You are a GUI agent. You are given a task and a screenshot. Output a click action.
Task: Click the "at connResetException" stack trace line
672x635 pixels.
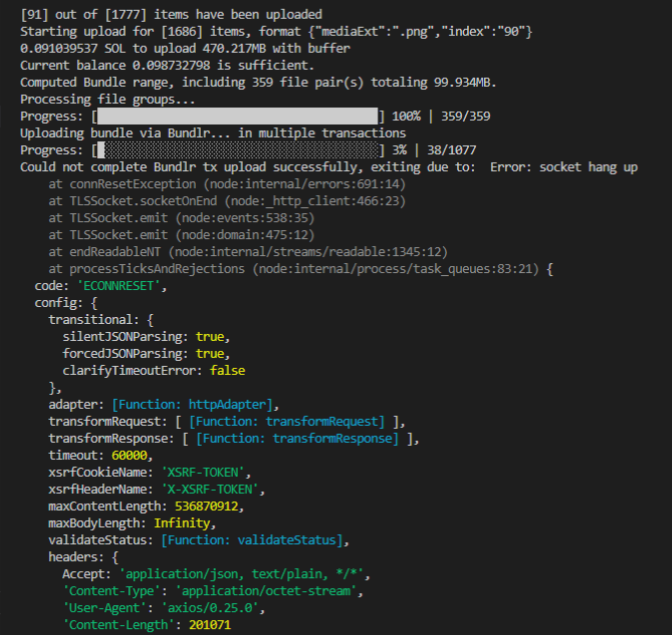[x=227, y=184]
